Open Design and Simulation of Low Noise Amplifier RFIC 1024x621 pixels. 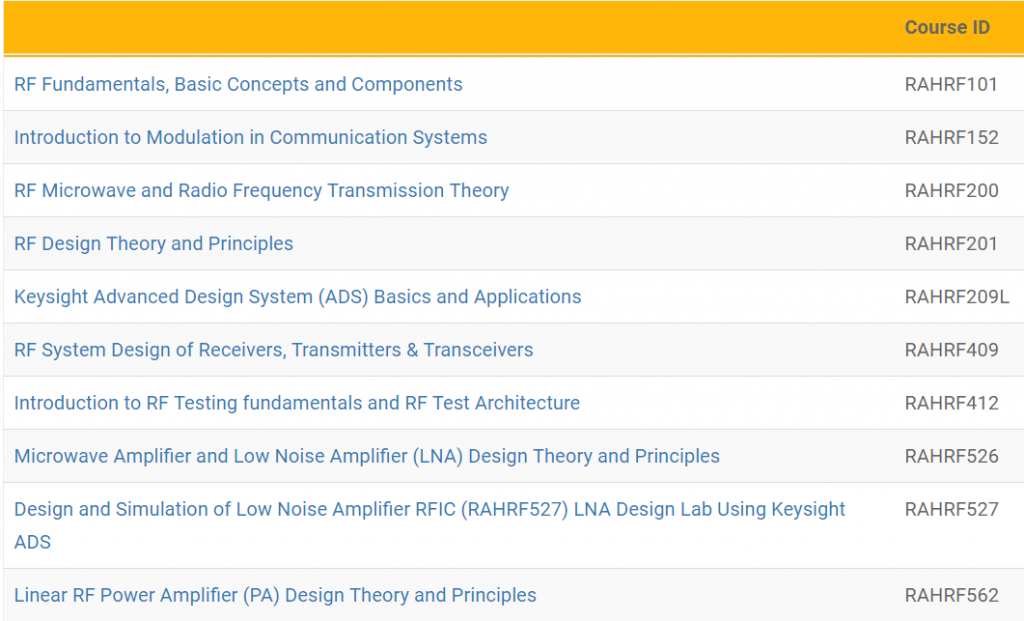click(x=429, y=510)
